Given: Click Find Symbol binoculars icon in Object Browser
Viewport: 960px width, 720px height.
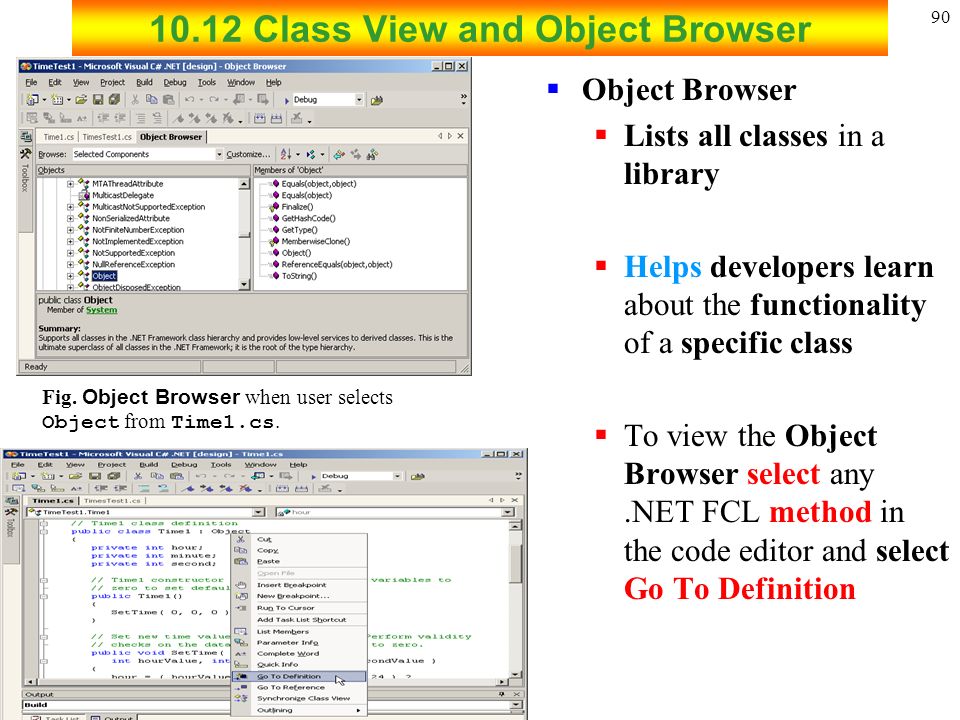Looking at the screenshot, I should 372,154.
